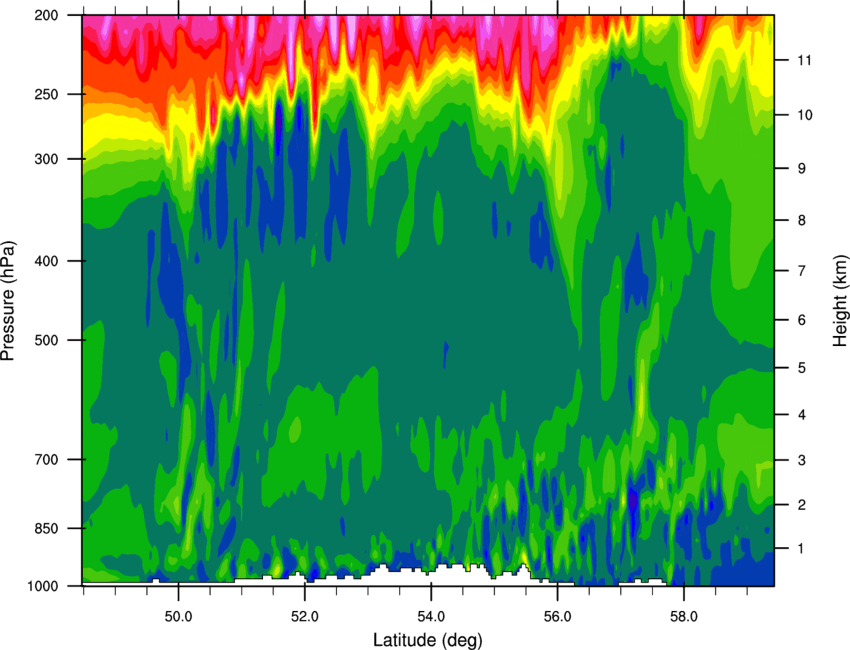
Task: Click the 7 km height label
Action: pos(802,271)
